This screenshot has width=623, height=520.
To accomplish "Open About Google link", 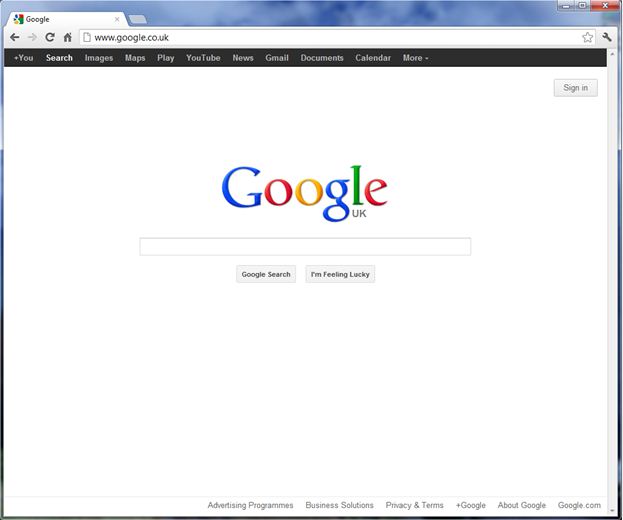I will 522,505.
